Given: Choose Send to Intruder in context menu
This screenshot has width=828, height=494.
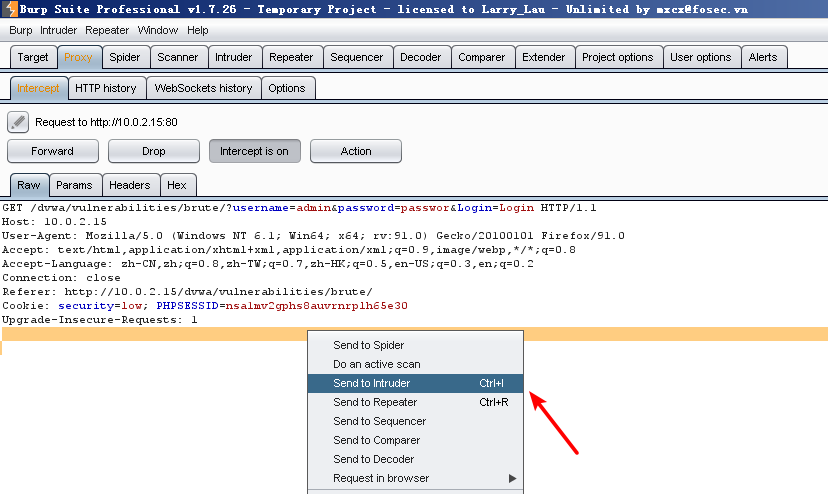Looking at the screenshot, I should pyautogui.click(x=416, y=383).
